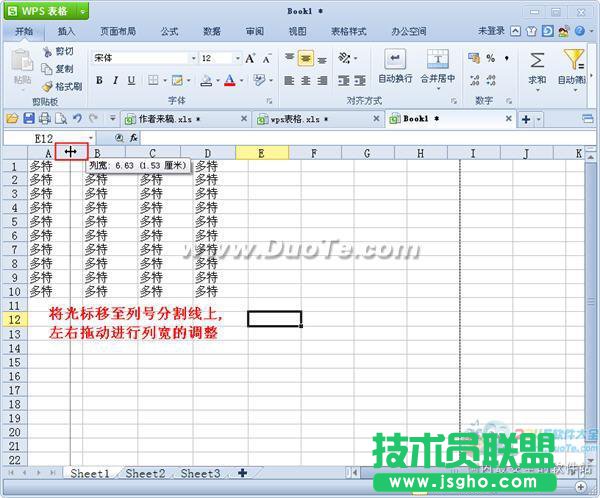Image resolution: width=600 pixels, height=498 pixels.
Task: Click the Undo arrow
Action: click(77, 119)
